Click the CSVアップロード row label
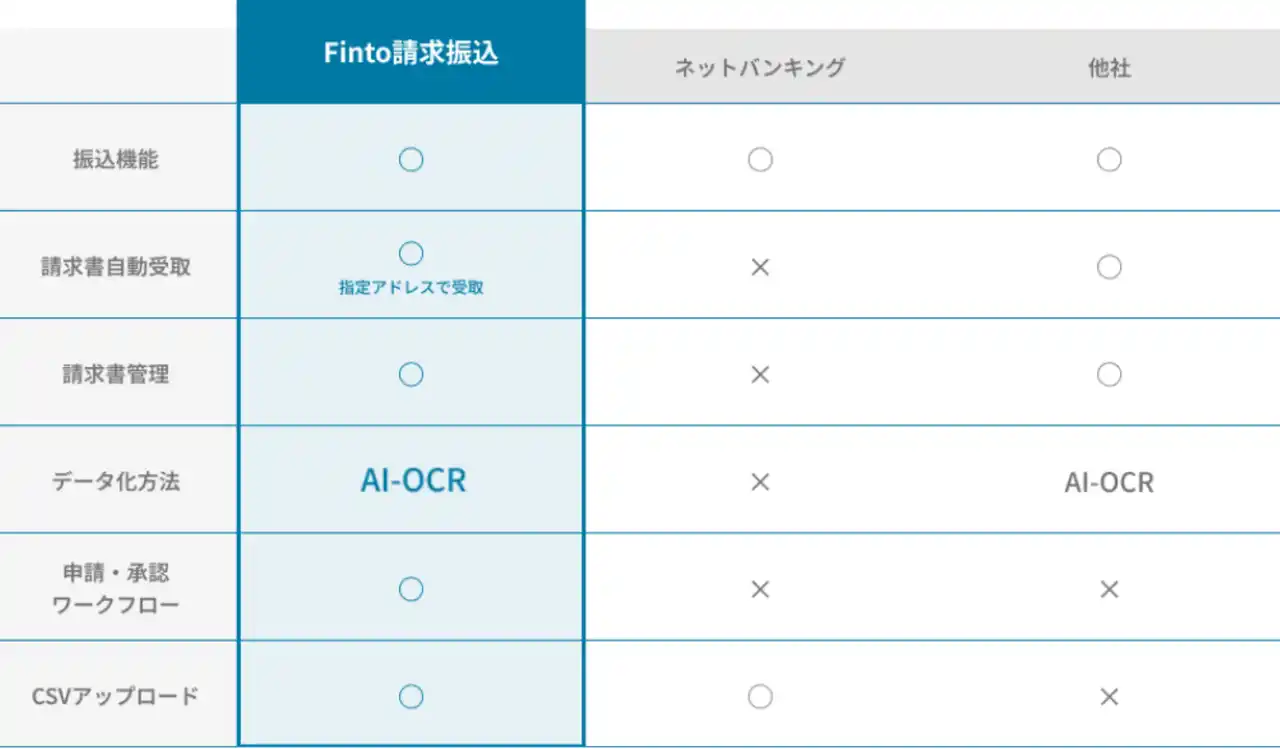Viewport: 1280px width, 749px height. tap(116, 697)
